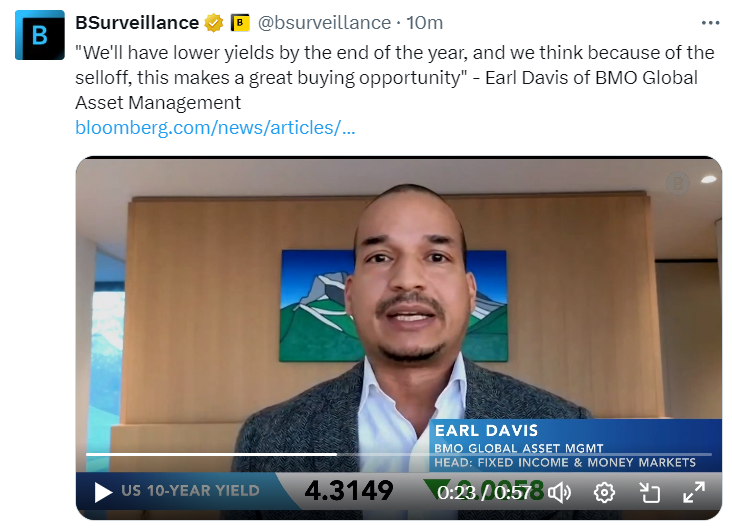Go to the @bsurveillance handle profile
This screenshot has width=732, height=531.
pos(324,22)
